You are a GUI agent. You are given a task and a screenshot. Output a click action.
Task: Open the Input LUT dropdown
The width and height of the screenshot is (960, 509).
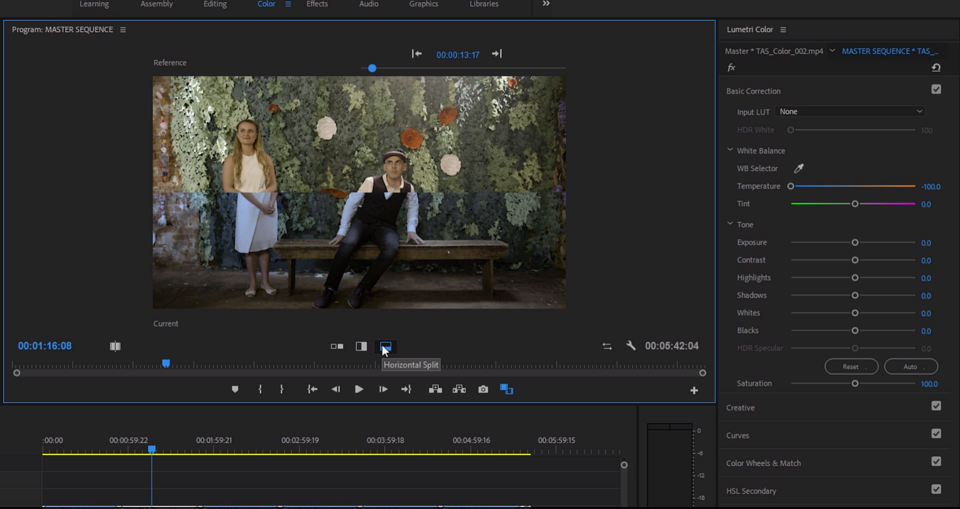pos(851,112)
